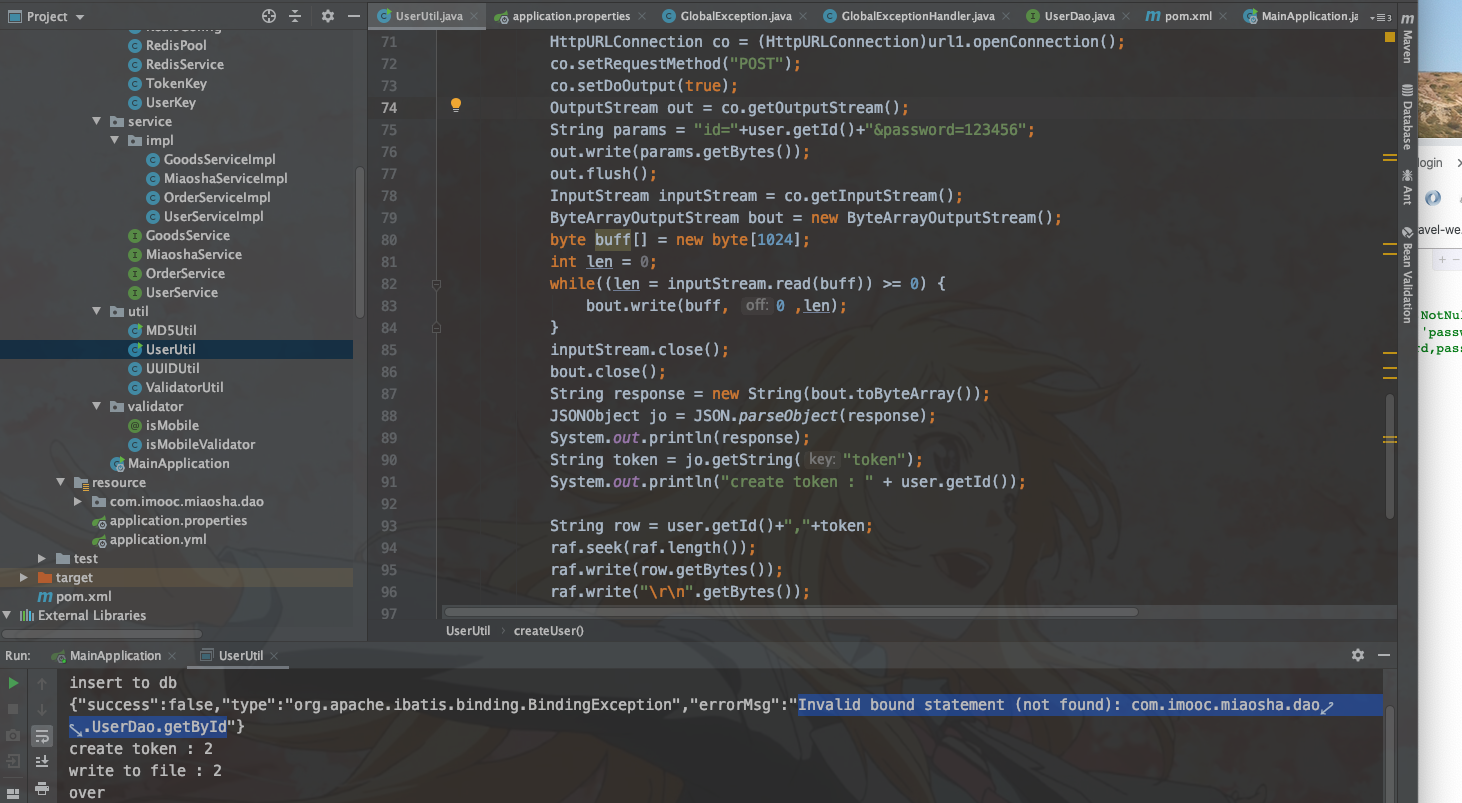The height and width of the screenshot is (803, 1462).
Task: Close the UserUtil.java editor tab
Action: (475, 17)
